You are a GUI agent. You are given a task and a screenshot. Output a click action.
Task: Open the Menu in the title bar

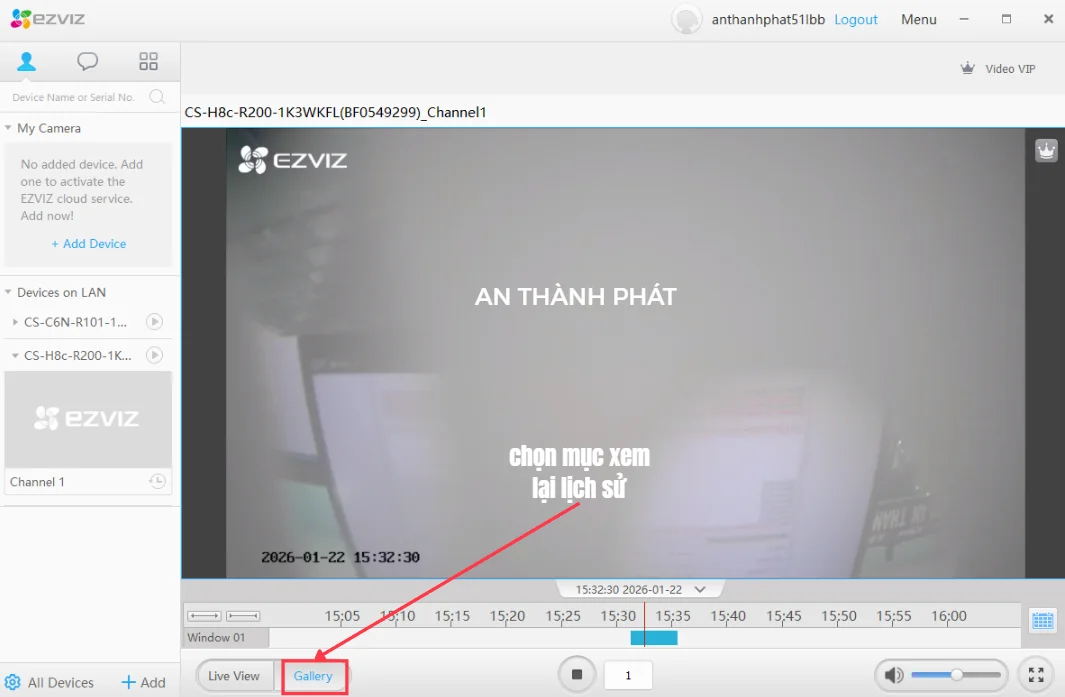pos(918,19)
